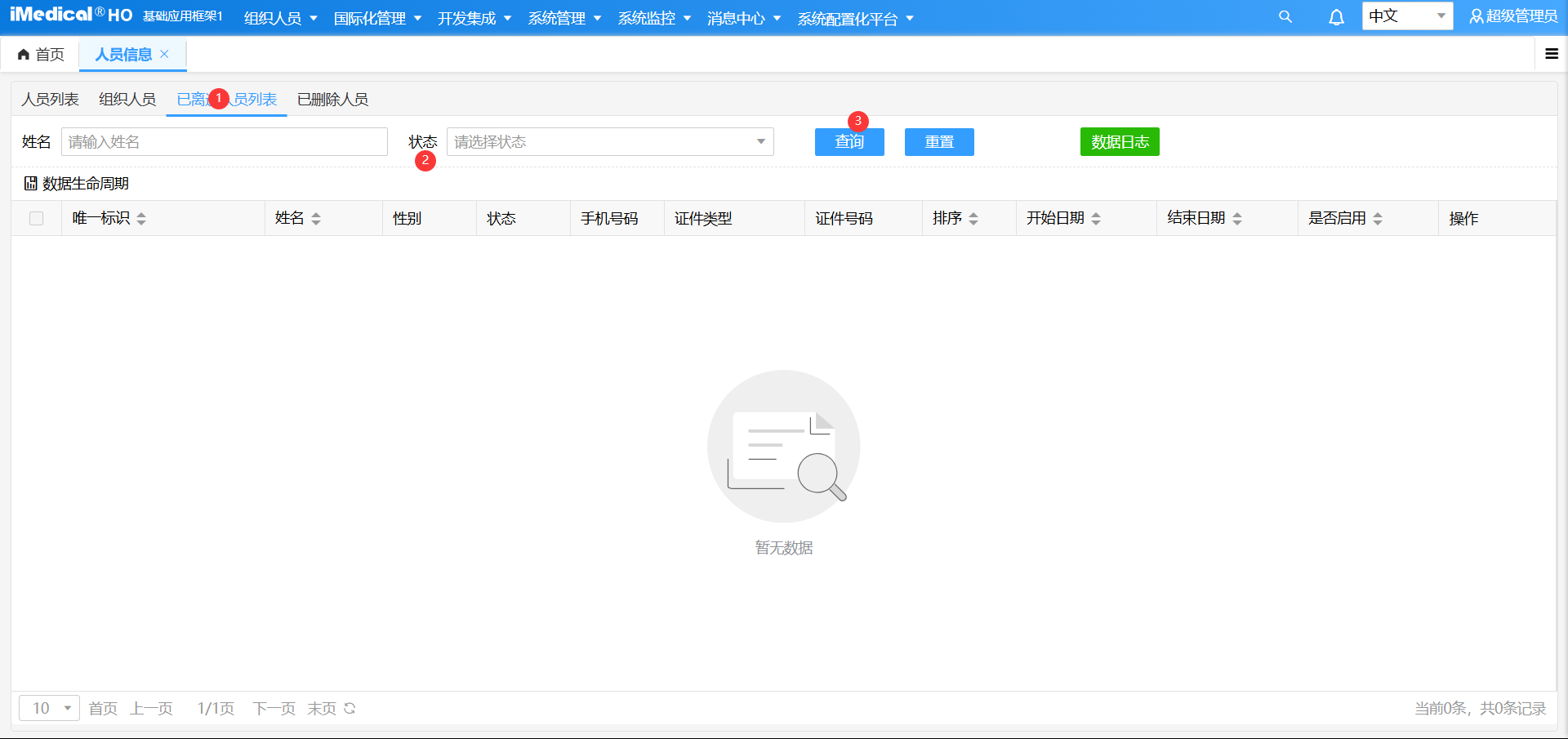This screenshot has width=1568, height=739.
Task: Click the 重置 reset button
Action: [939, 141]
